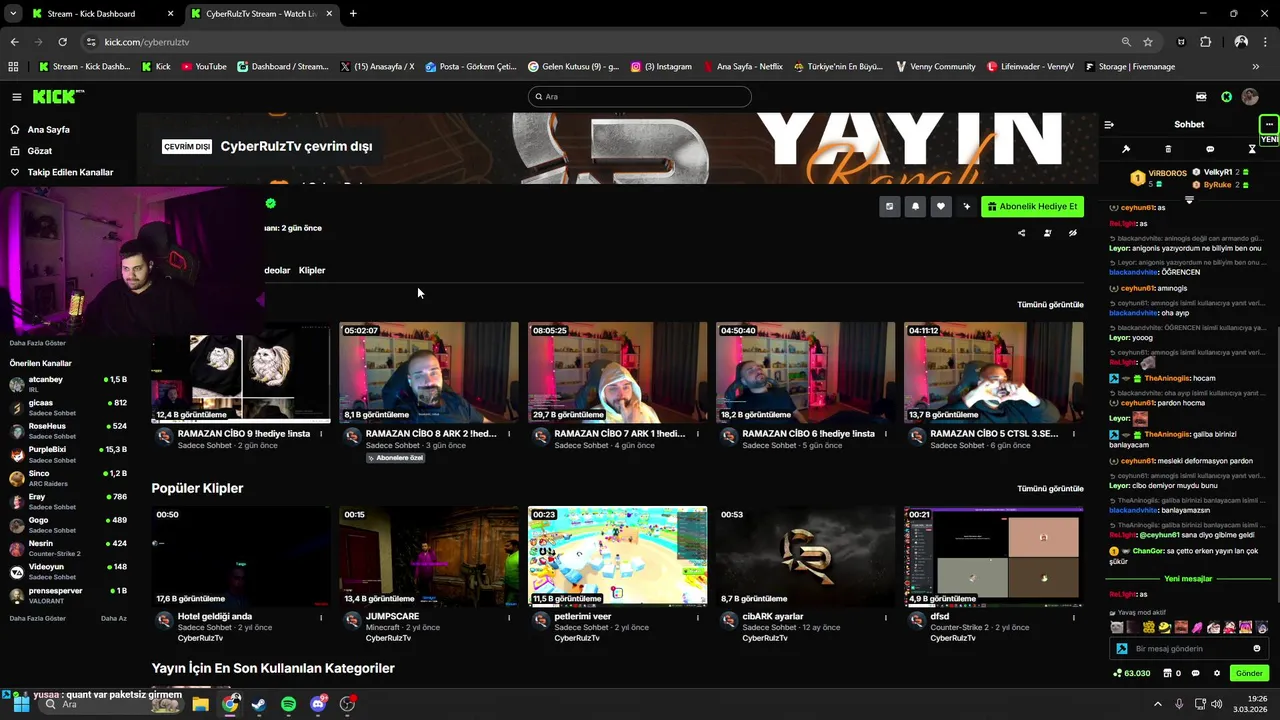Open Takip Edilen Kanallar section
The image size is (1280, 720).
click(62, 172)
